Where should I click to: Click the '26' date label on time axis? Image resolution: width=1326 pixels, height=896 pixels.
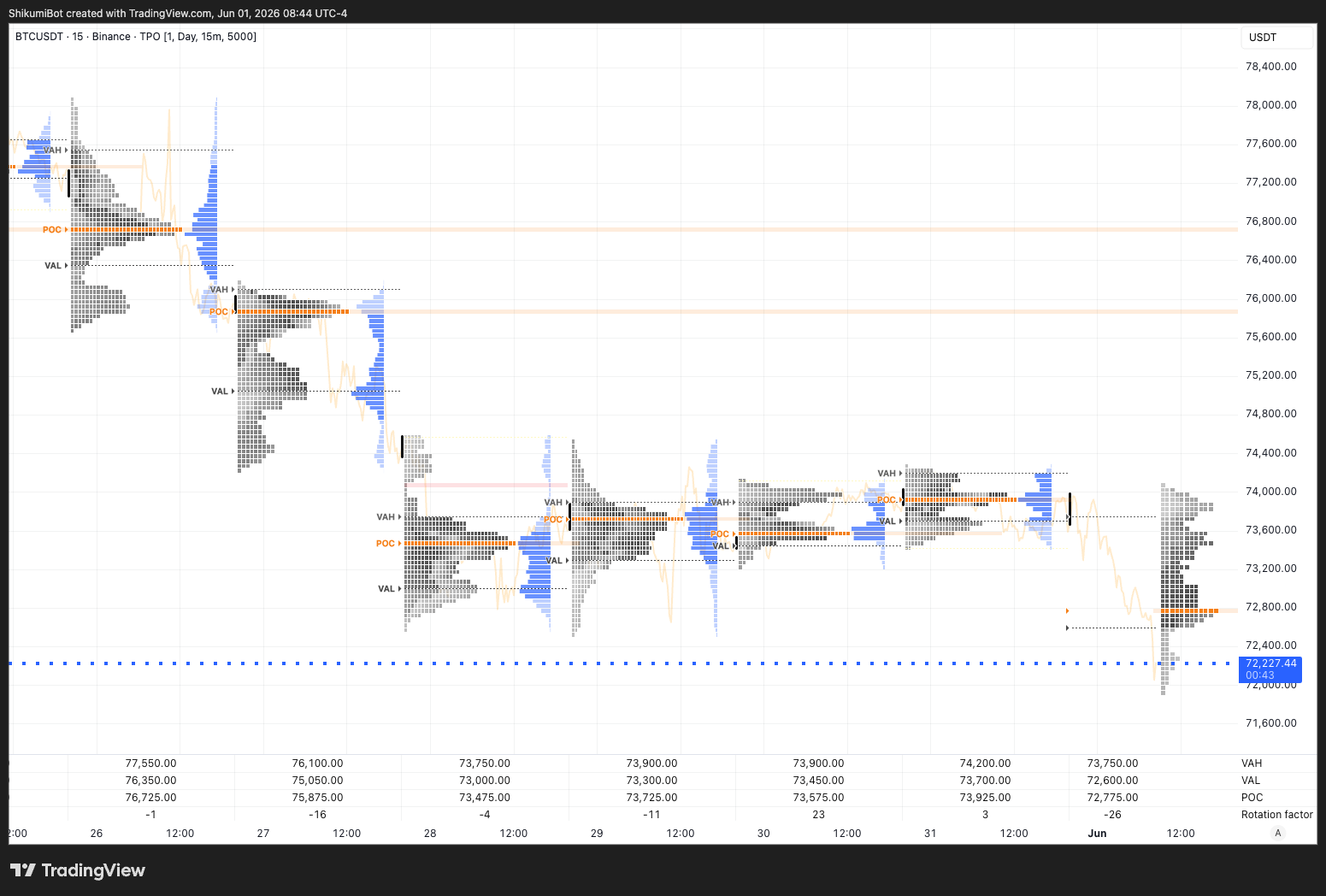[97, 834]
